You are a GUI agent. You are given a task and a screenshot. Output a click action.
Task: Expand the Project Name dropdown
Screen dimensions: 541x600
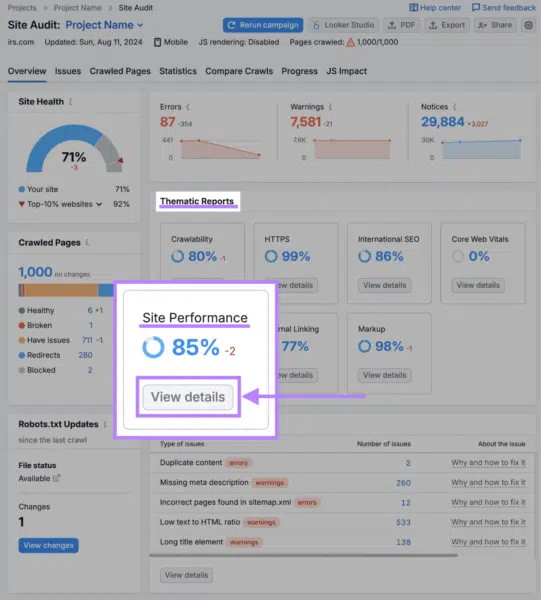(x=104, y=25)
